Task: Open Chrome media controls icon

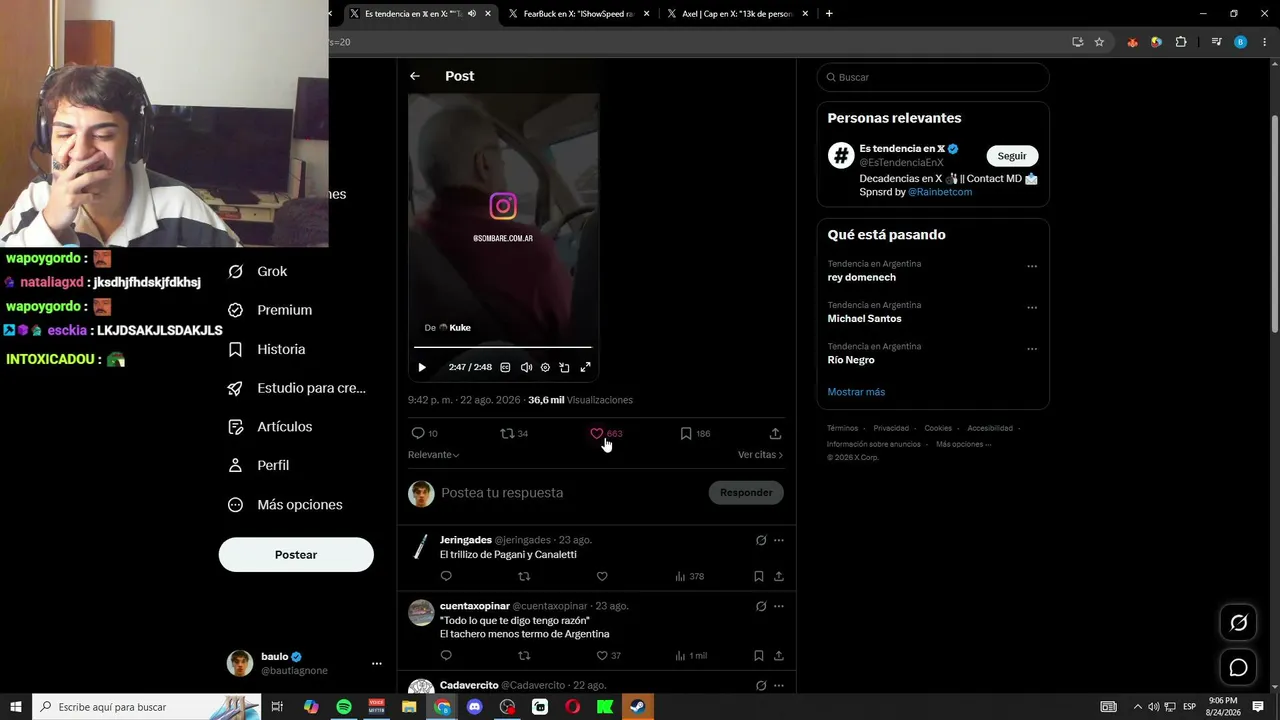Action: [x=1216, y=42]
